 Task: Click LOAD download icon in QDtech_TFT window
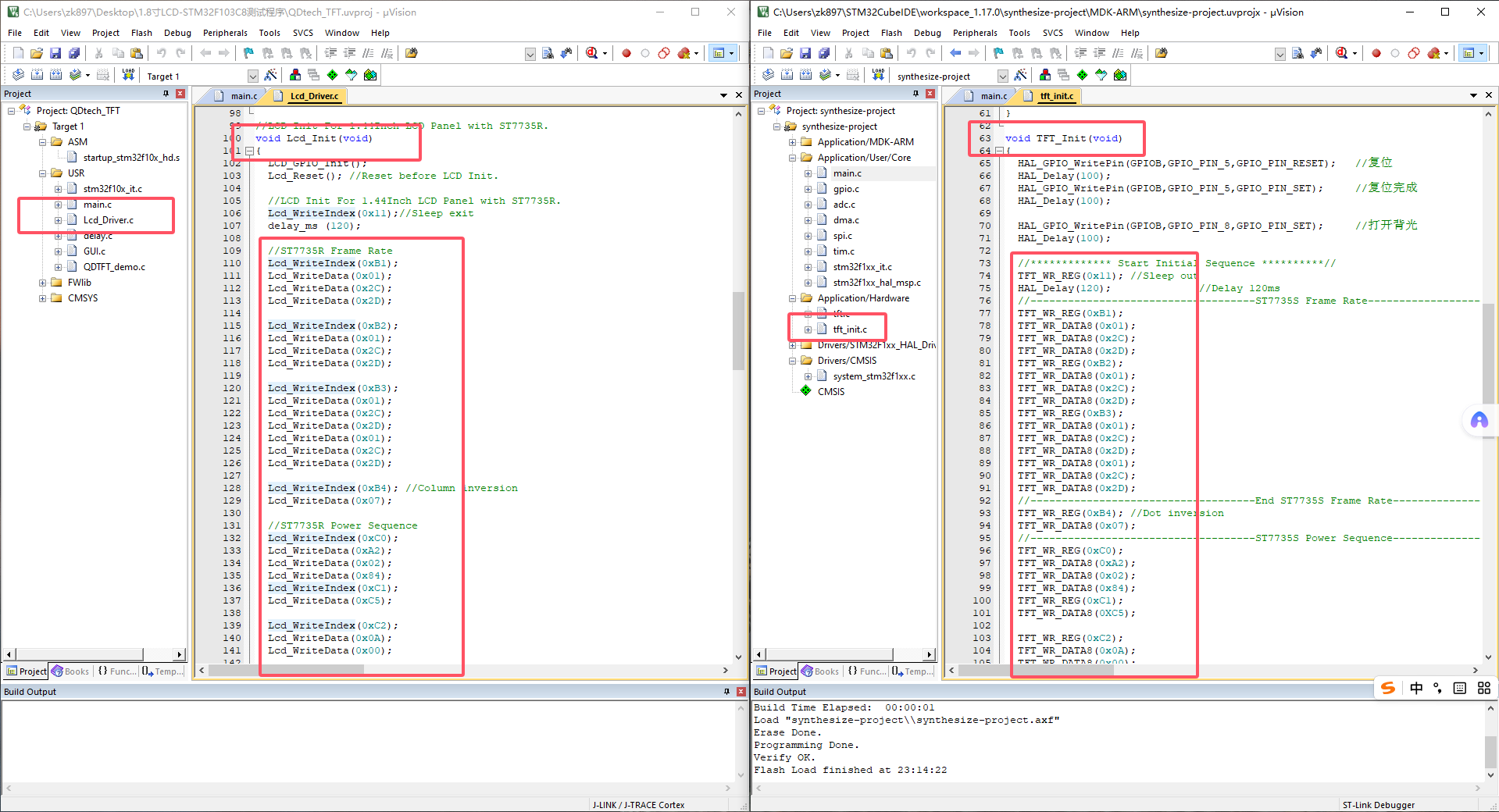pos(128,75)
